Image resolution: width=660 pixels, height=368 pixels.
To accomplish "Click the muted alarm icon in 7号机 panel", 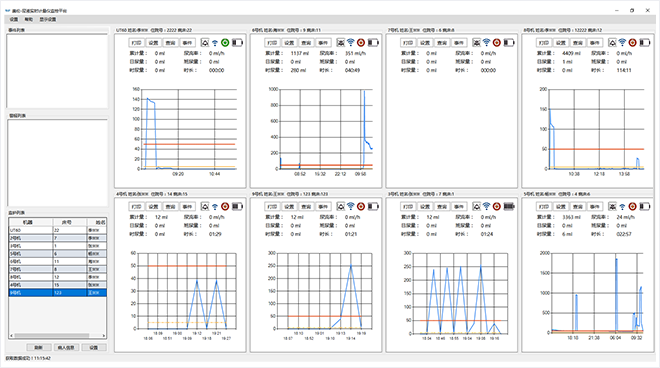I will 476,43.
